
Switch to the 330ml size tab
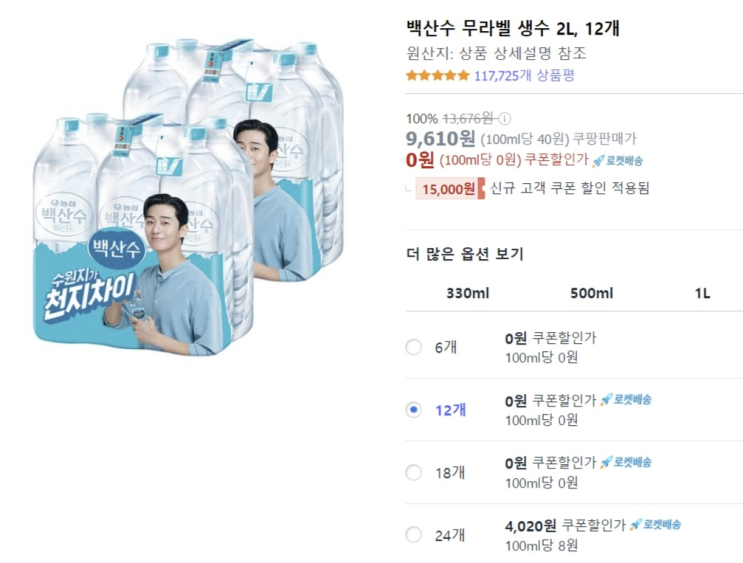pyautogui.click(x=468, y=293)
